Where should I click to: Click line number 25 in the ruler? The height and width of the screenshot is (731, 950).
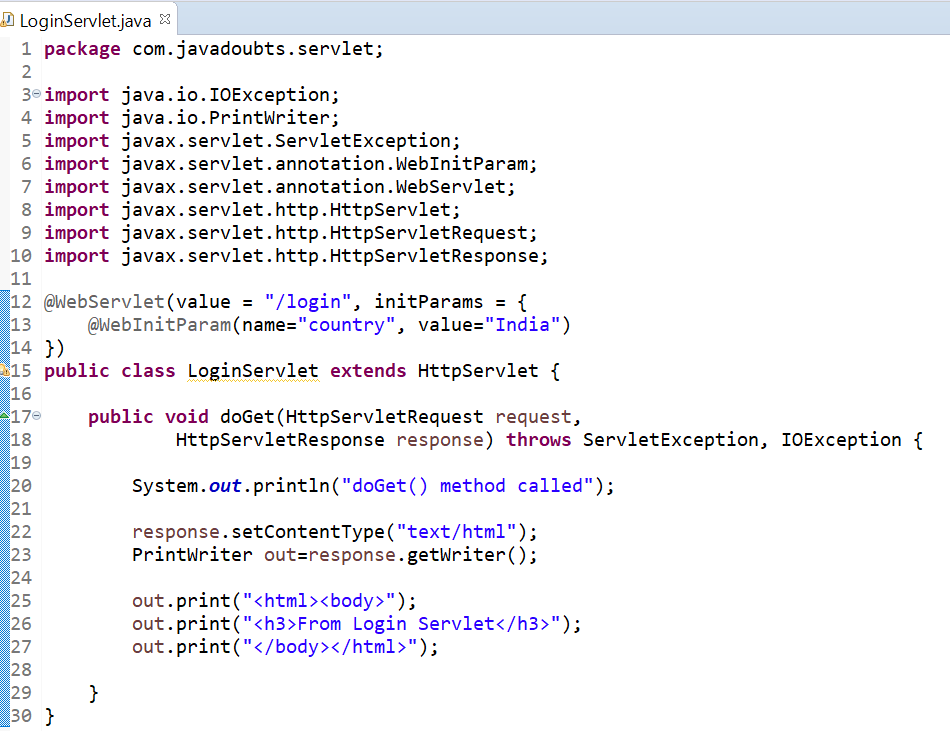pyautogui.click(x=21, y=600)
